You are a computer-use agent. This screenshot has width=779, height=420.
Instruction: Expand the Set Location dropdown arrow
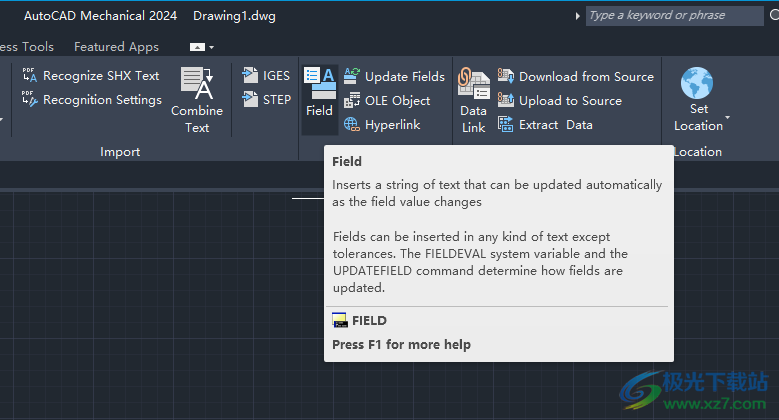click(x=728, y=118)
